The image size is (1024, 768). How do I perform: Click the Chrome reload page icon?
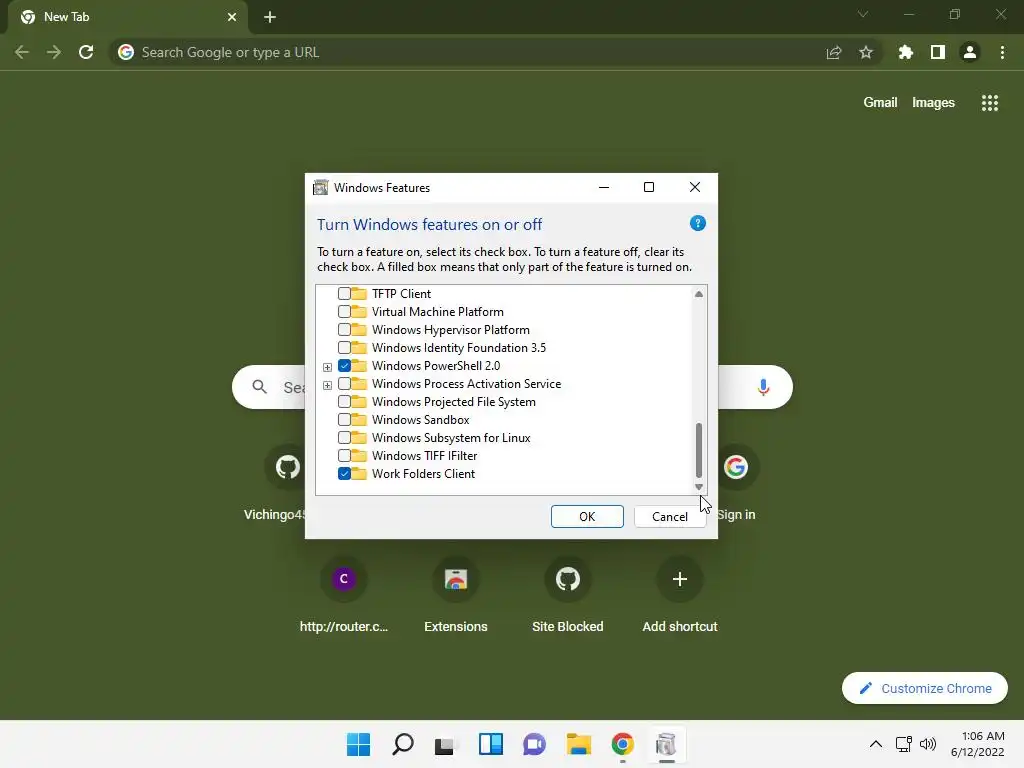click(86, 52)
